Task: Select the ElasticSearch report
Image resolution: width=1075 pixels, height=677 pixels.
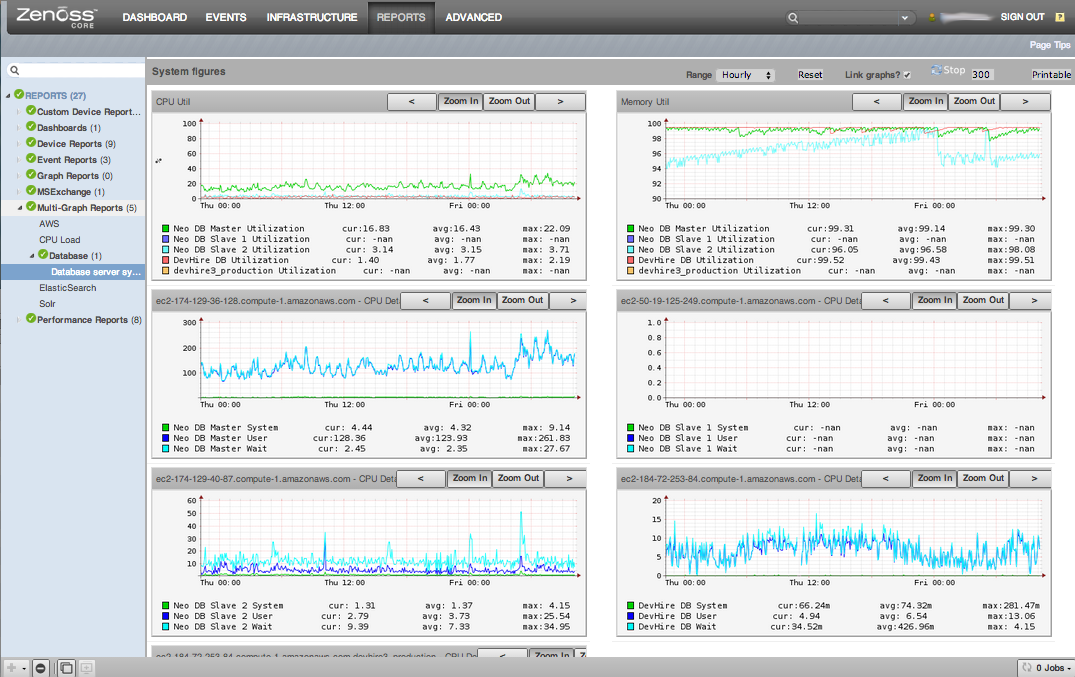Action: tap(68, 287)
